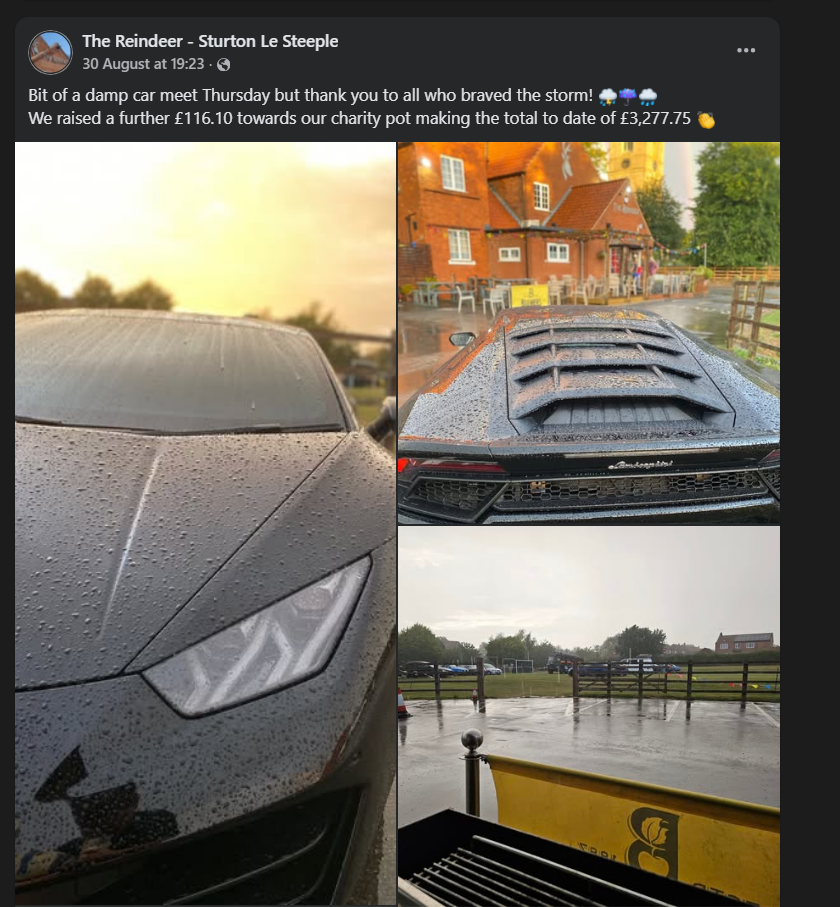840x907 pixels.
Task: Click the Lamborghini script badge on rear
Action: (640, 464)
